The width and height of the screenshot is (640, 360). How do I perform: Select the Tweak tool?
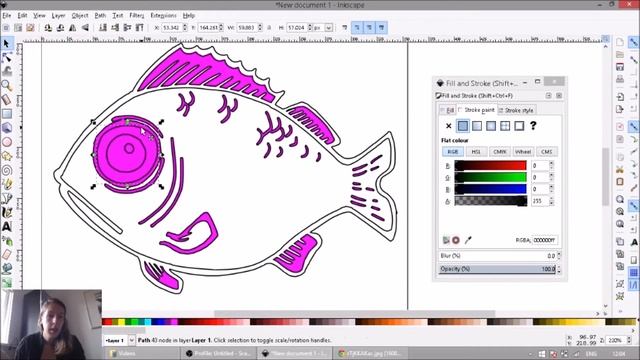pyautogui.click(x=7, y=71)
